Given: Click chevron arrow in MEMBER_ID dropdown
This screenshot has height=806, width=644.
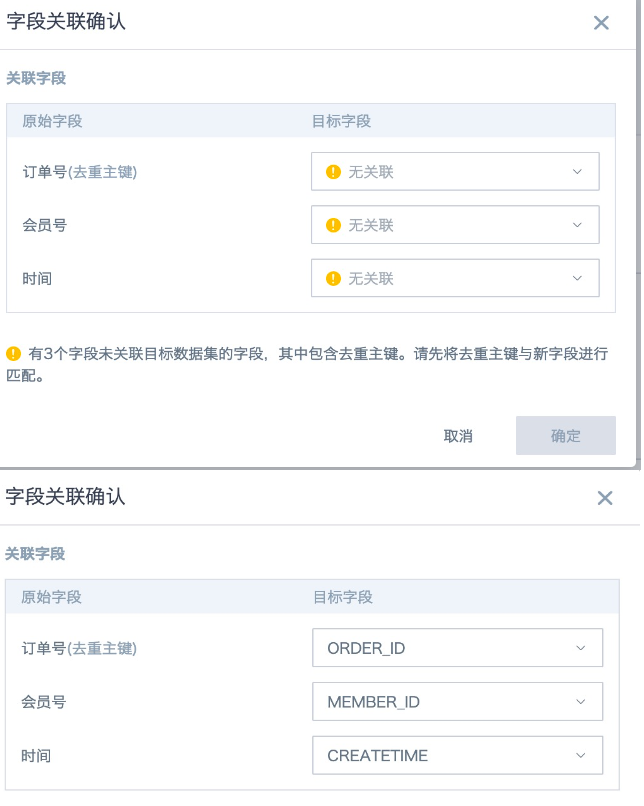Looking at the screenshot, I should 580,702.
